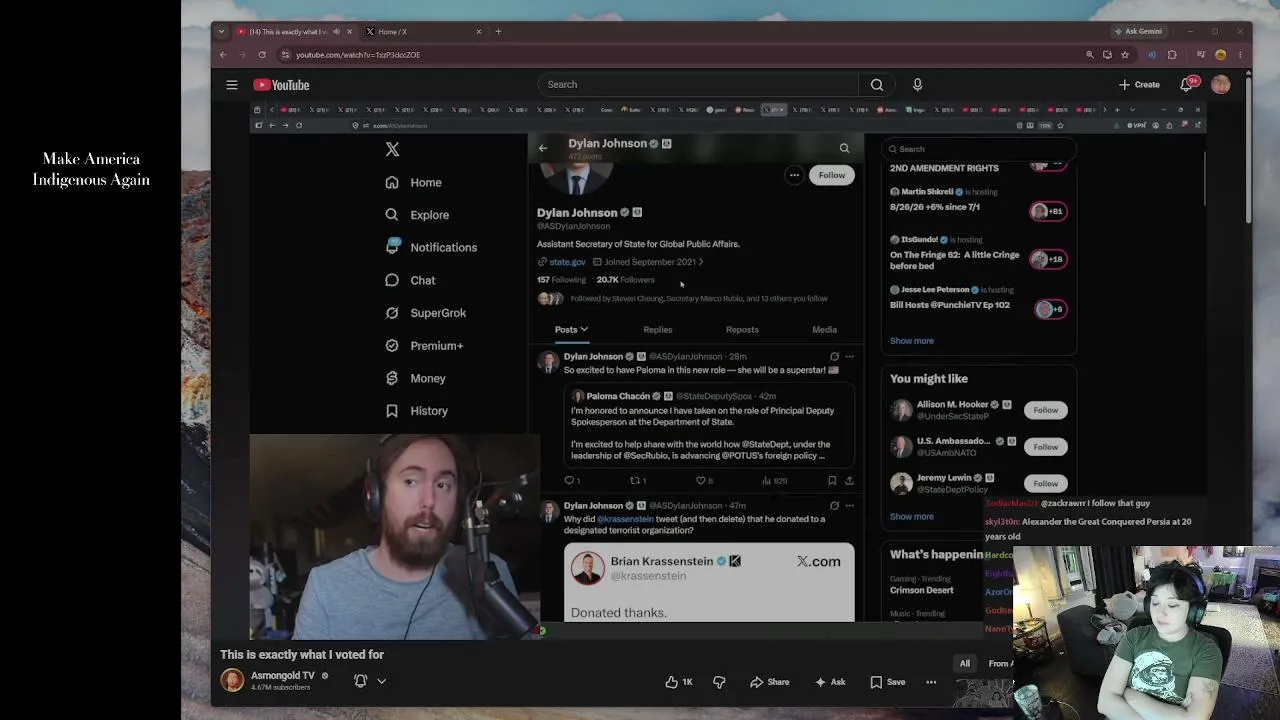1280x720 pixels.
Task: Go back using Chrome's back arrow
Action: point(223,55)
